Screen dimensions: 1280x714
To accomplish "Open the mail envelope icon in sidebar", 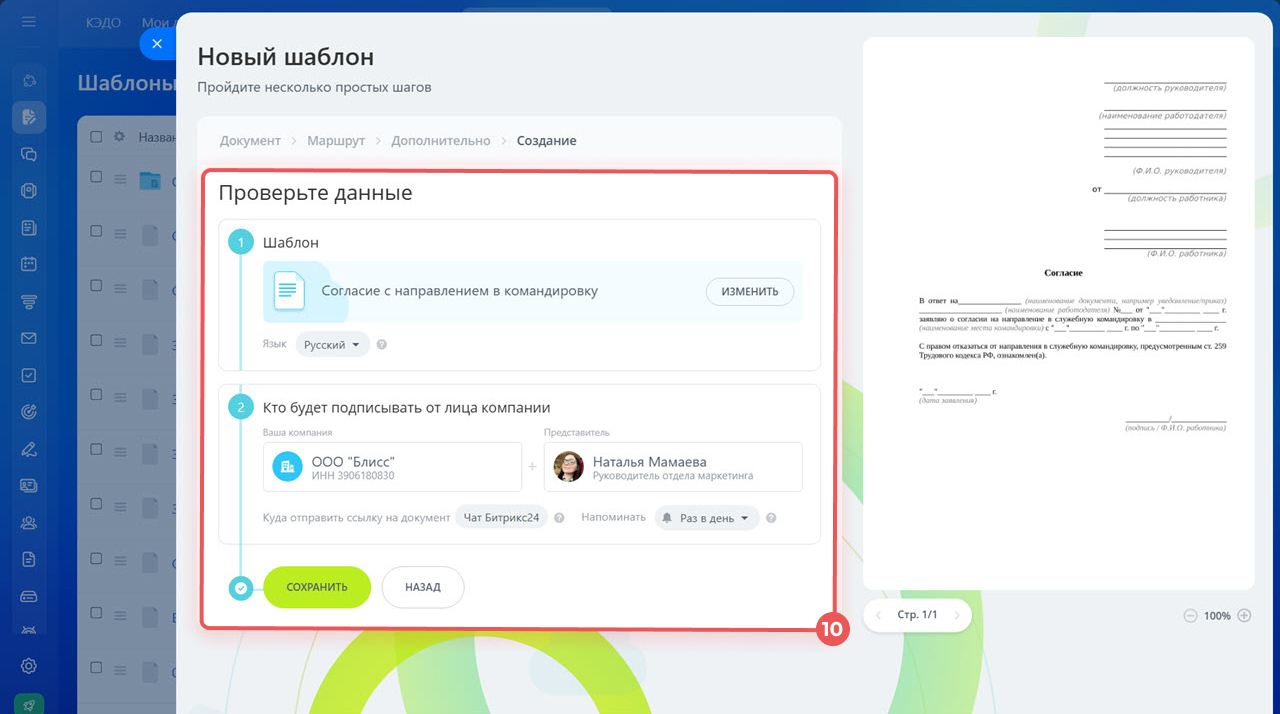I will pos(29,339).
